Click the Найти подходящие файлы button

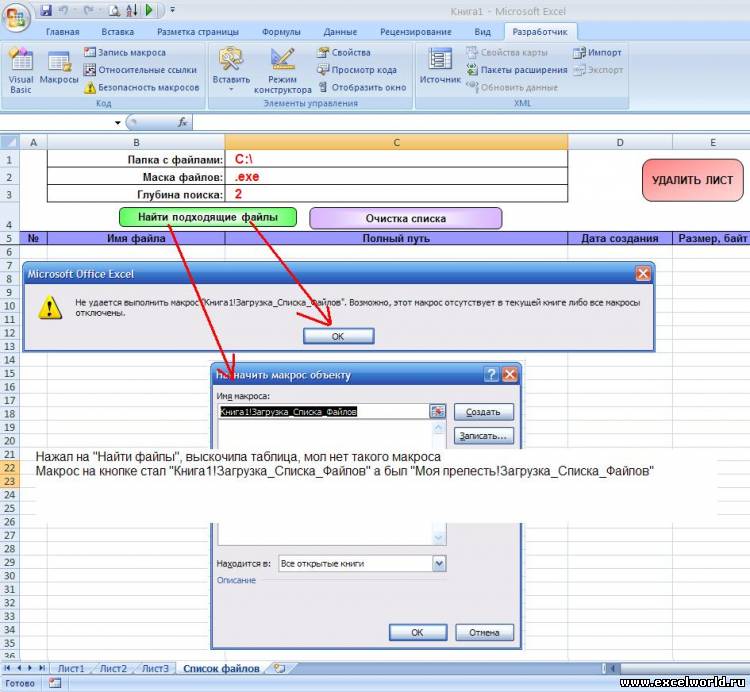[208, 217]
